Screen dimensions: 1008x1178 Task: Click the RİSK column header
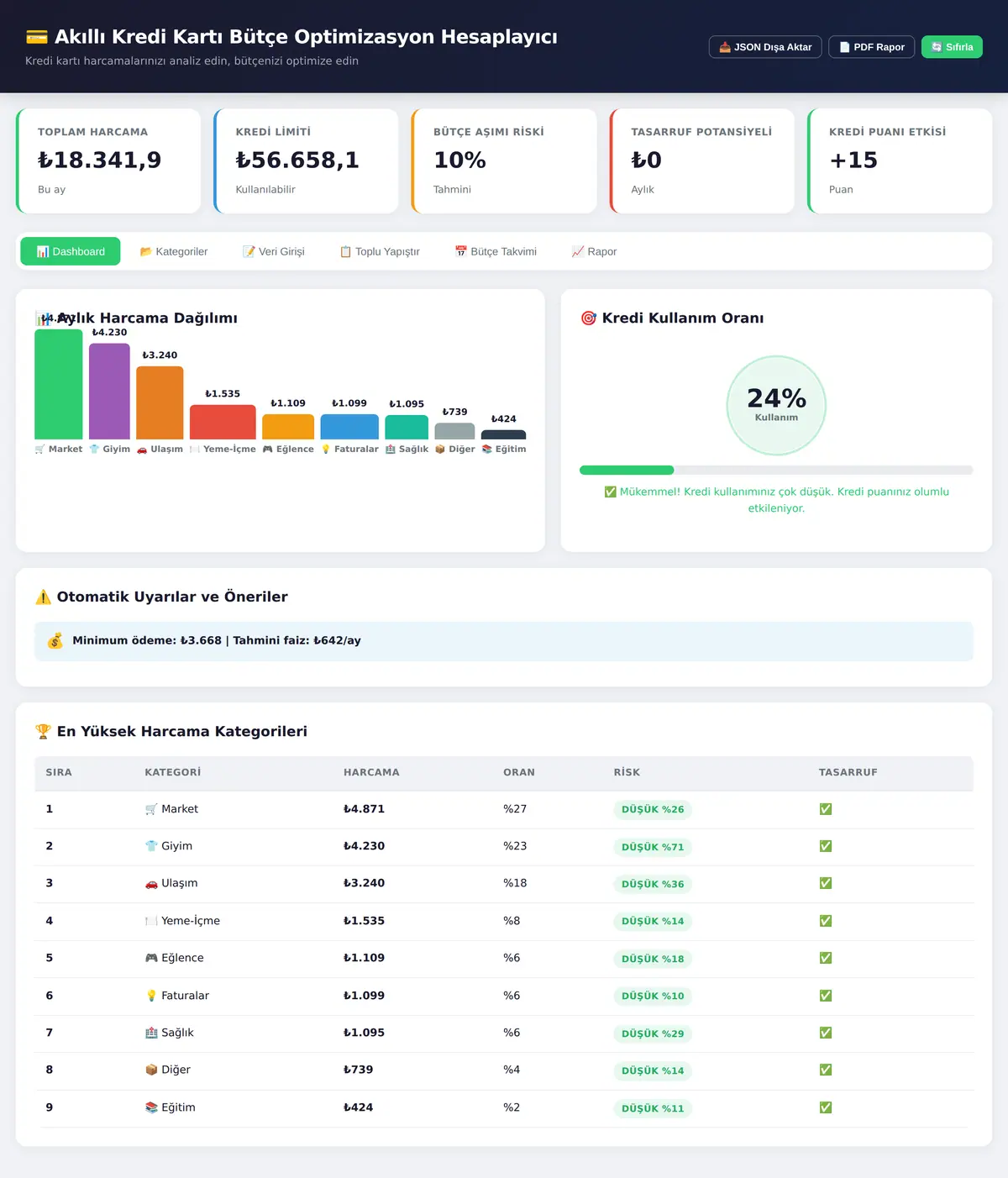click(x=627, y=772)
